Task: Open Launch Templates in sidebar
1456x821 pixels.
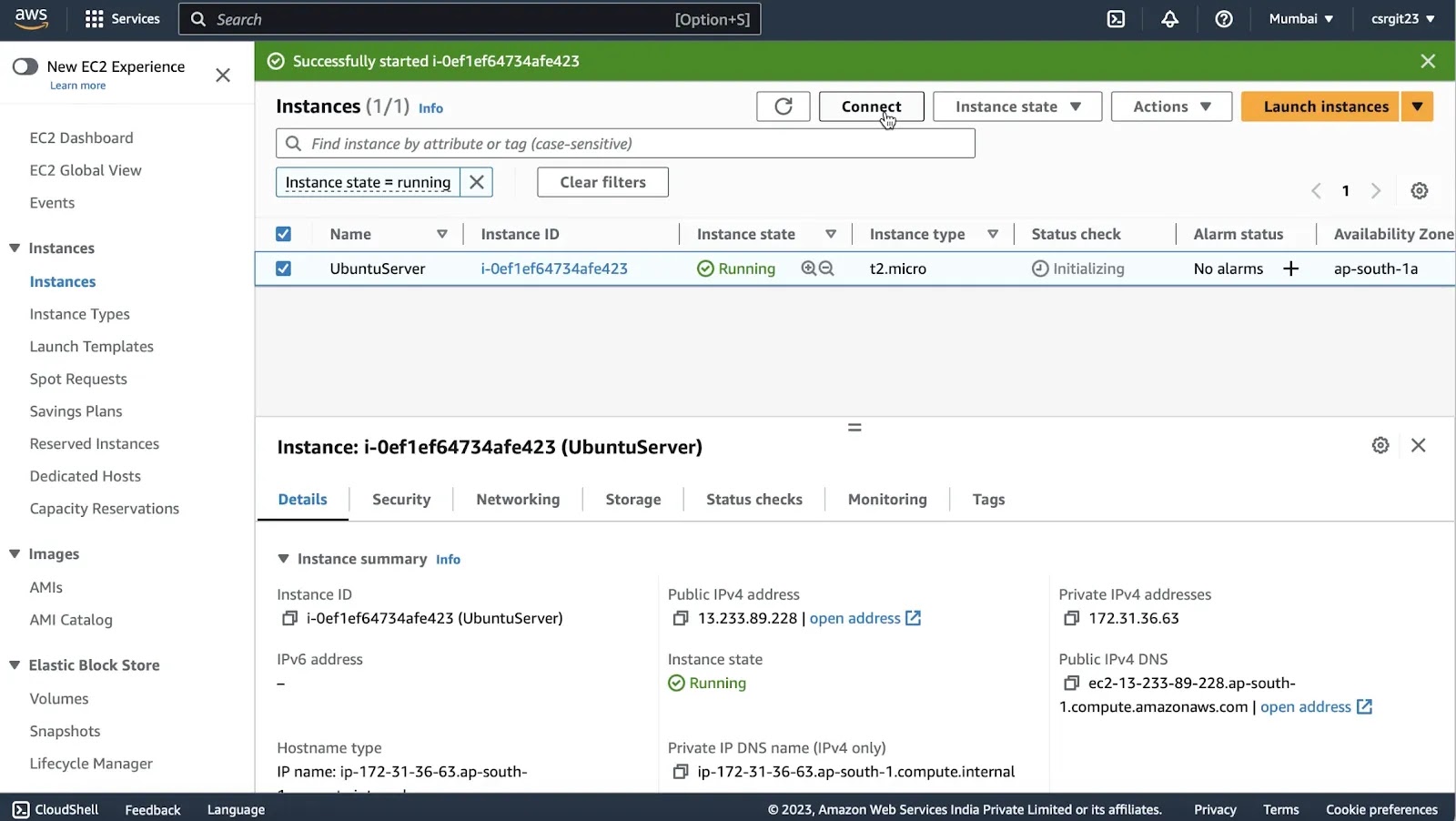Action: pyautogui.click(x=91, y=346)
